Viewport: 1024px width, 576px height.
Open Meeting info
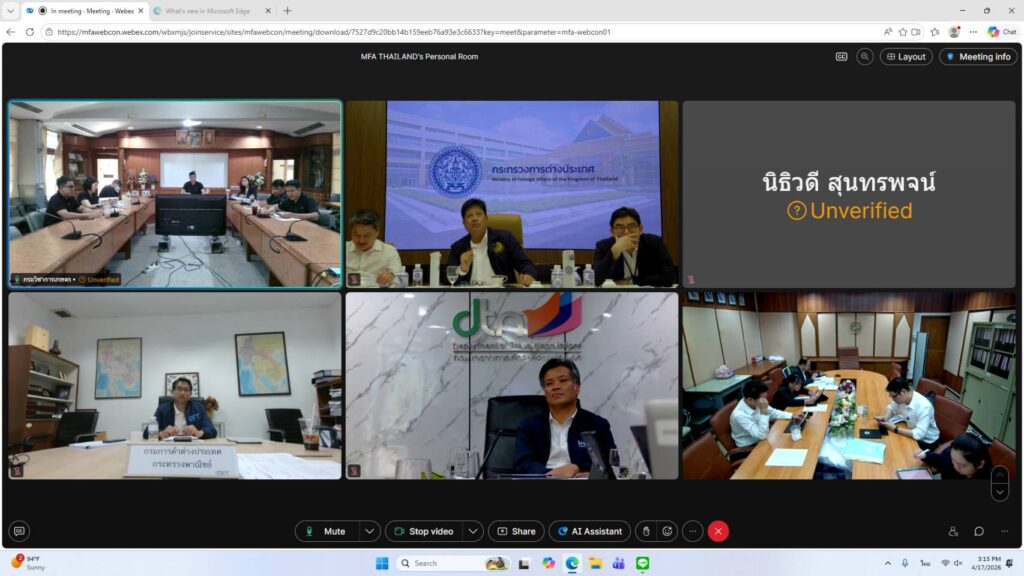coord(978,57)
